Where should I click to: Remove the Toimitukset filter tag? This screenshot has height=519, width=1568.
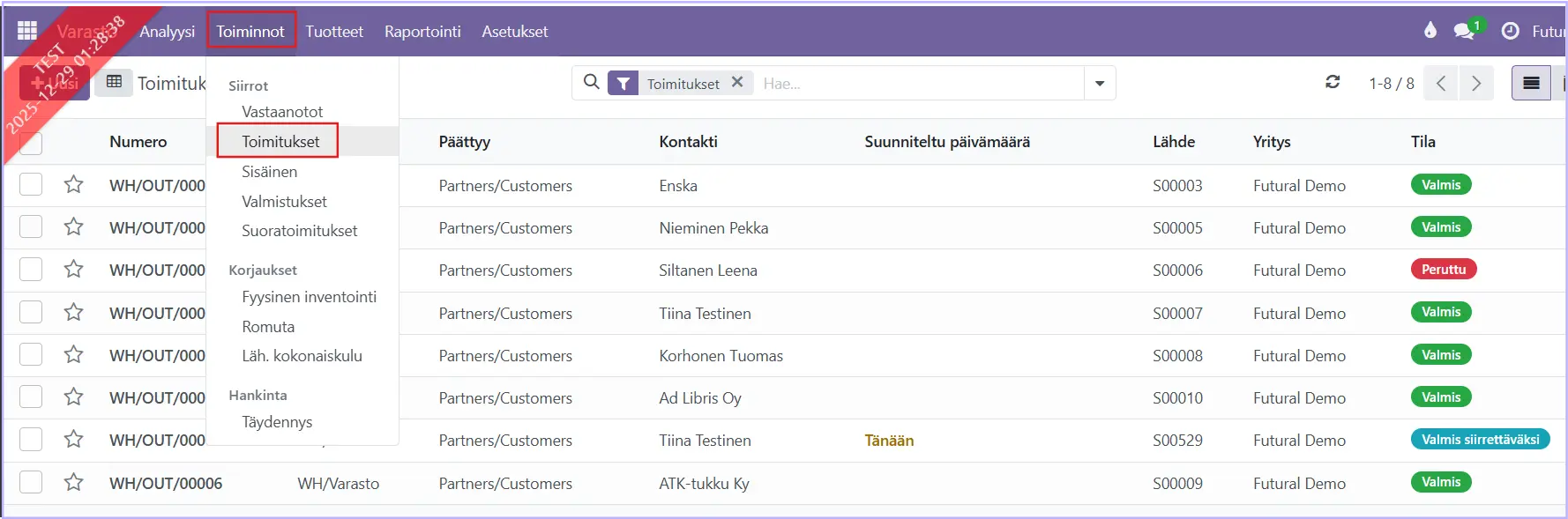coord(737,82)
